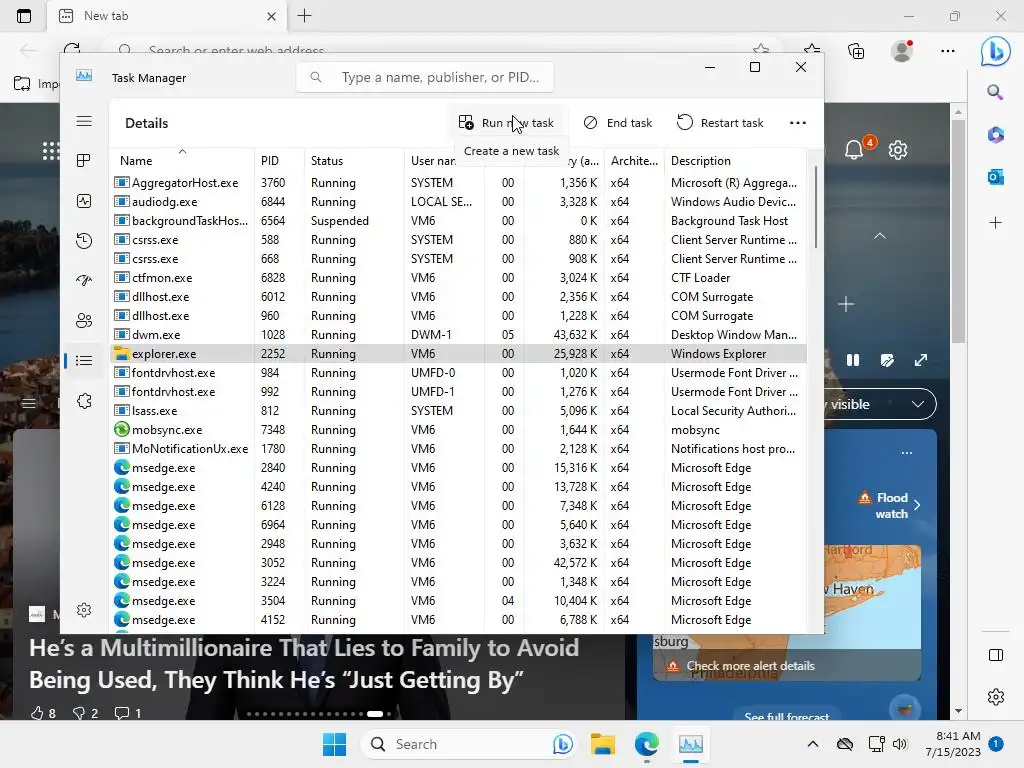Screen dimensions: 1024x768
Task: Click Check more alert details link
Action: (x=750, y=666)
